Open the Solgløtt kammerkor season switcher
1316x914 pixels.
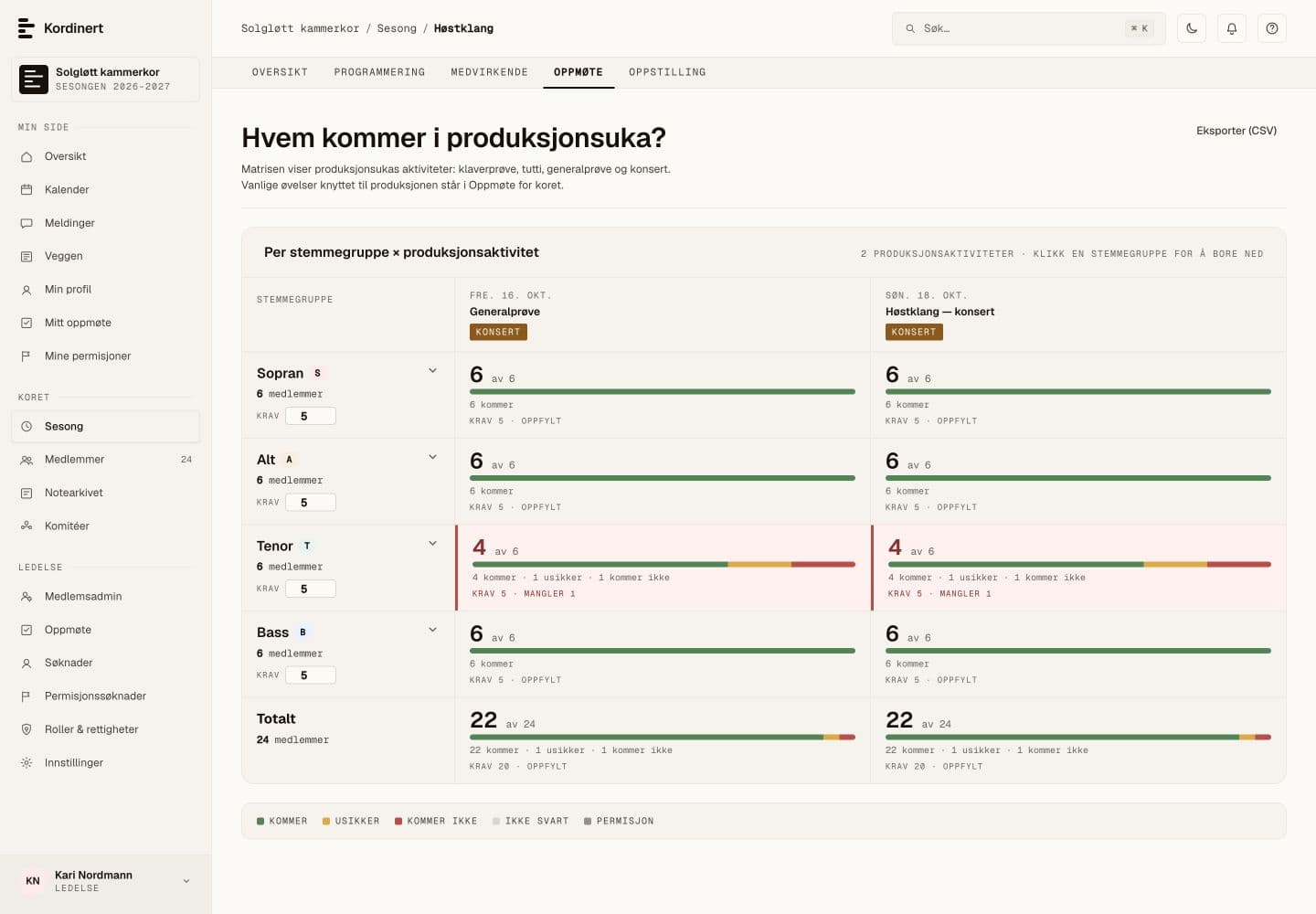click(106, 80)
